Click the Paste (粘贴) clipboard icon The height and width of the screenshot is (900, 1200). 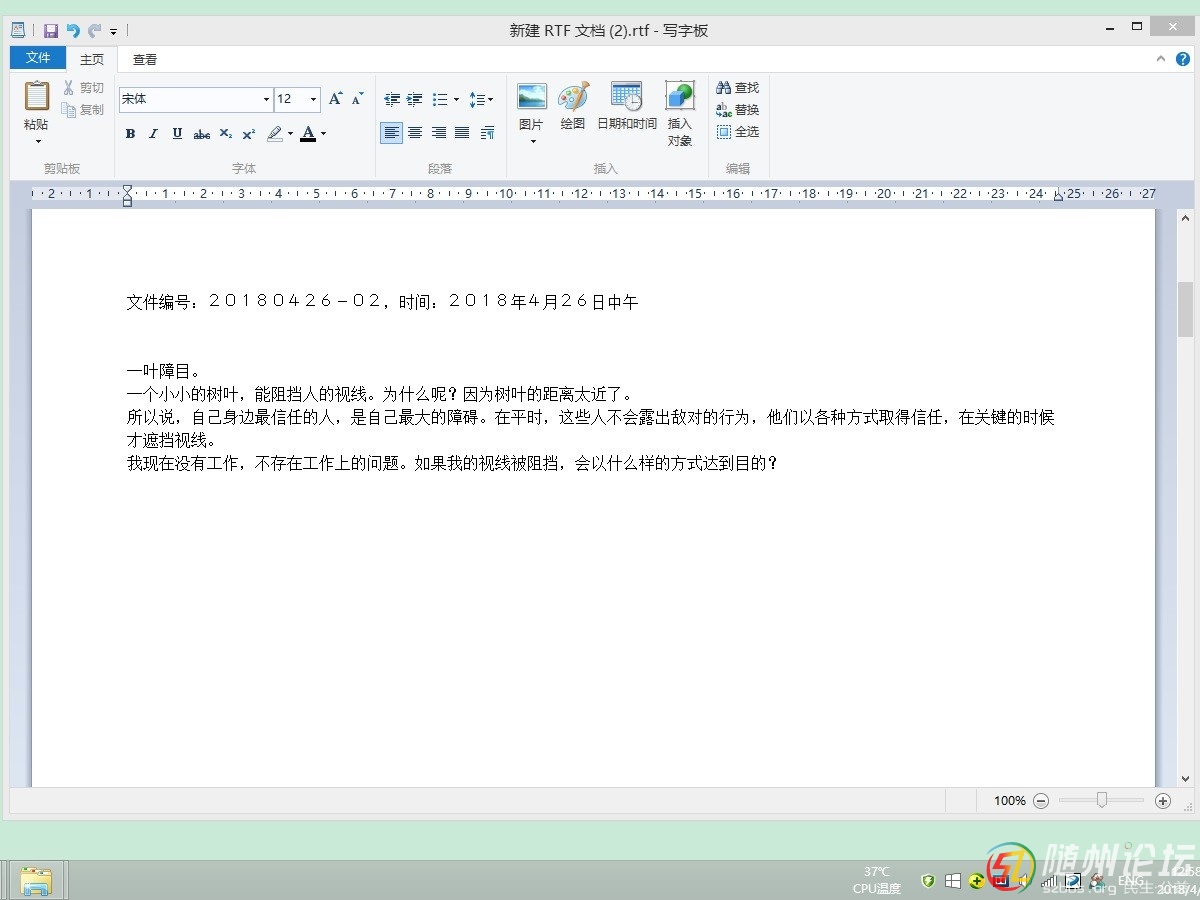pyautogui.click(x=36, y=96)
